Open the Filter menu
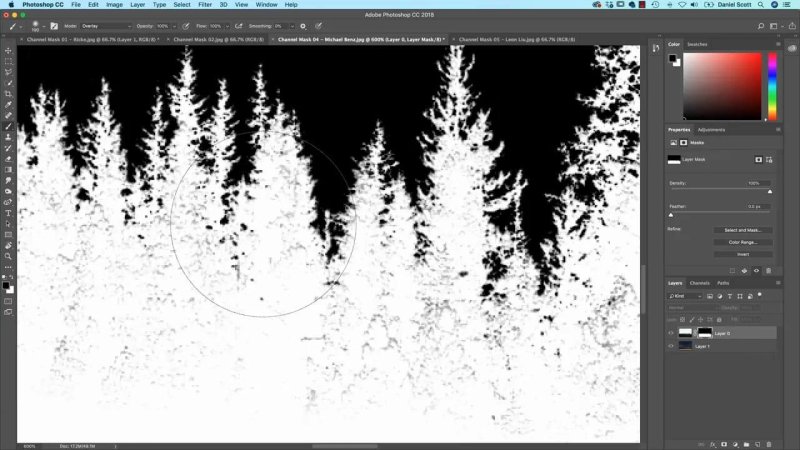800x450 pixels. click(205, 5)
